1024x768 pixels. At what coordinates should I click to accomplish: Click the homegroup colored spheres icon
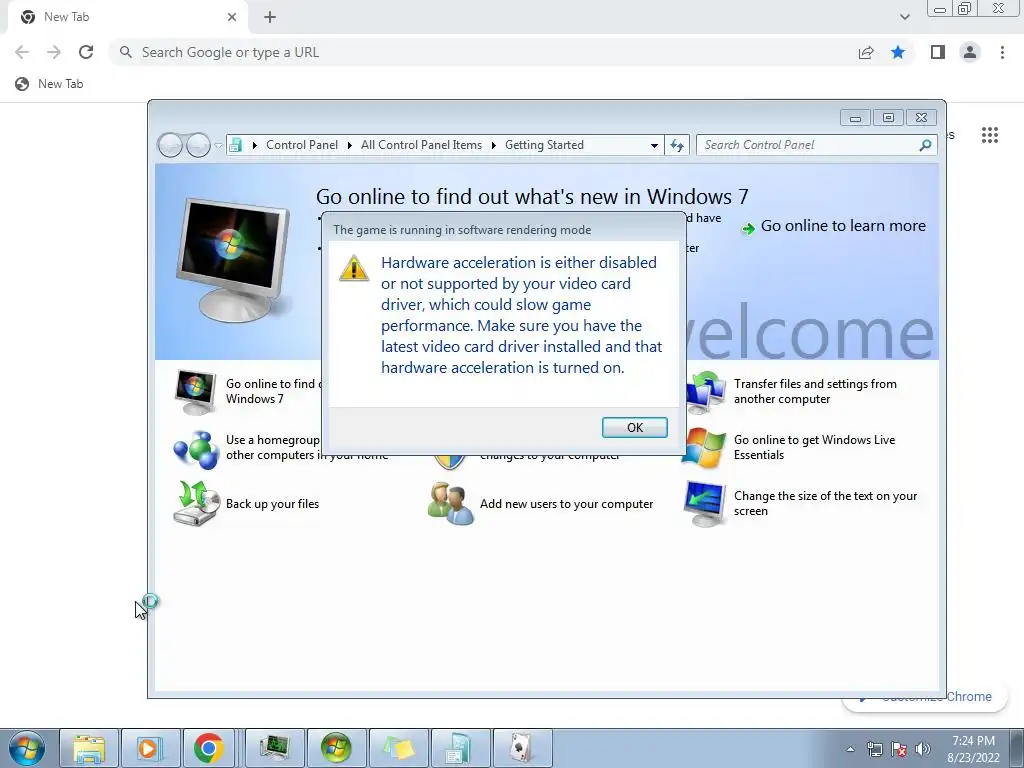[196, 449]
